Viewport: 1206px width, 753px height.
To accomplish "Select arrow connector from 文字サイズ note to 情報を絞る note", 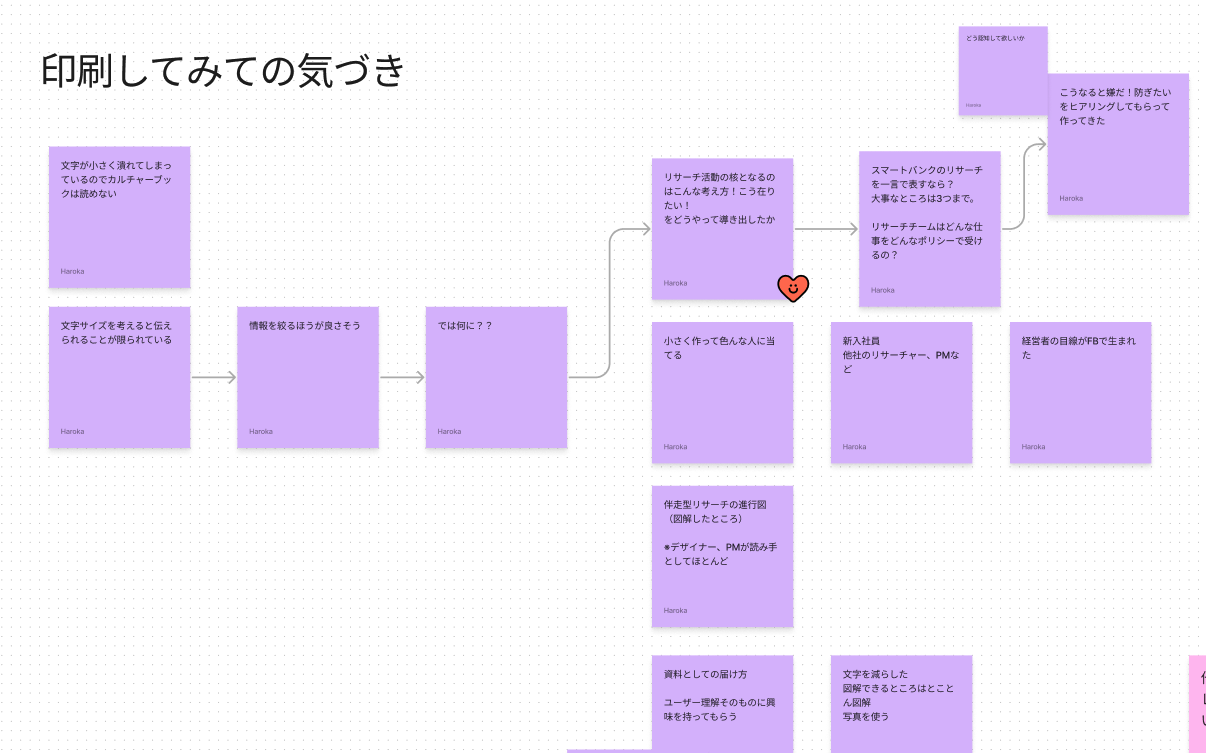I will pyautogui.click(x=214, y=377).
